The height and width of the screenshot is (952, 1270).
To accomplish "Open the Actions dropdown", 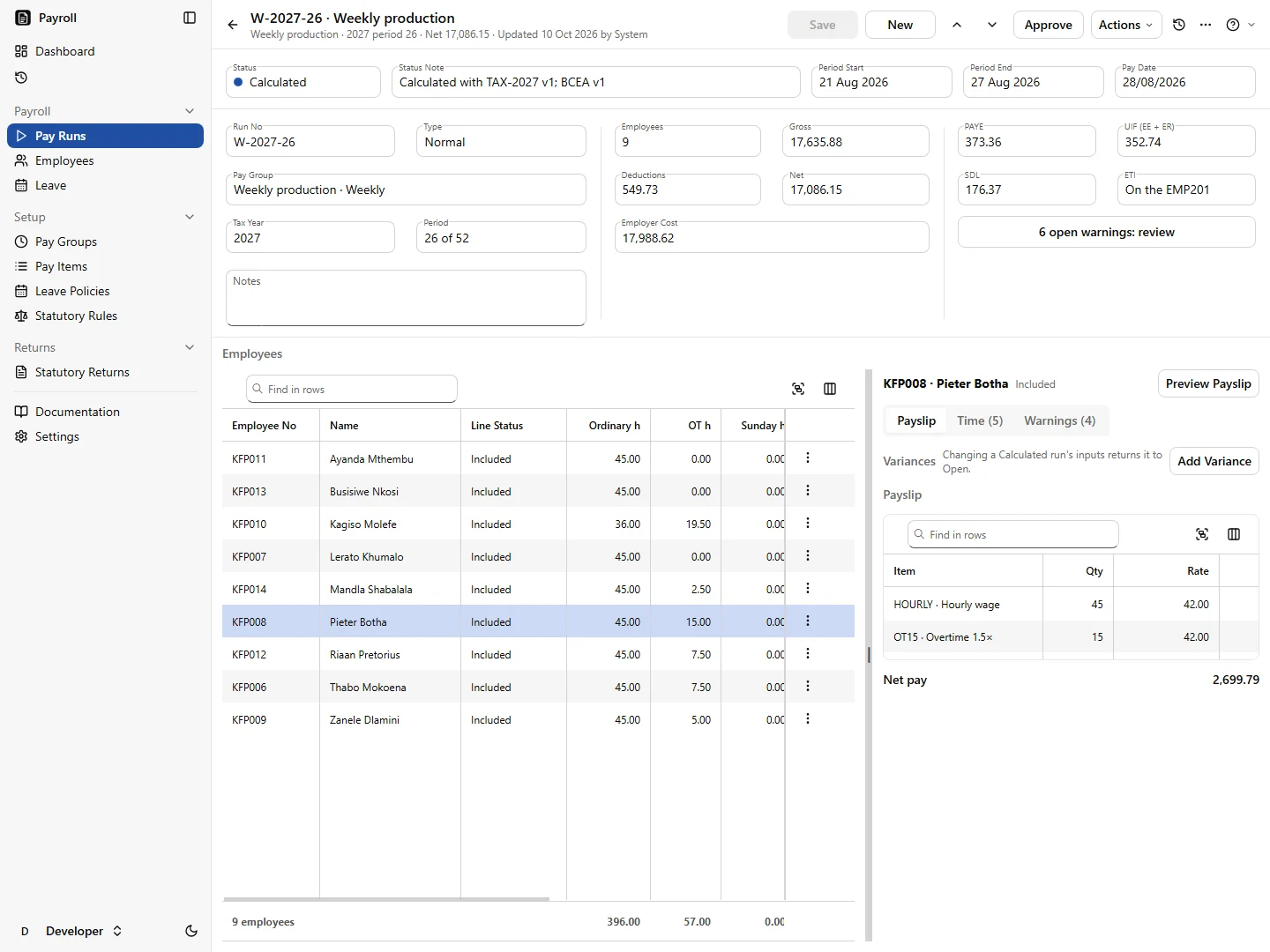I will [1126, 25].
